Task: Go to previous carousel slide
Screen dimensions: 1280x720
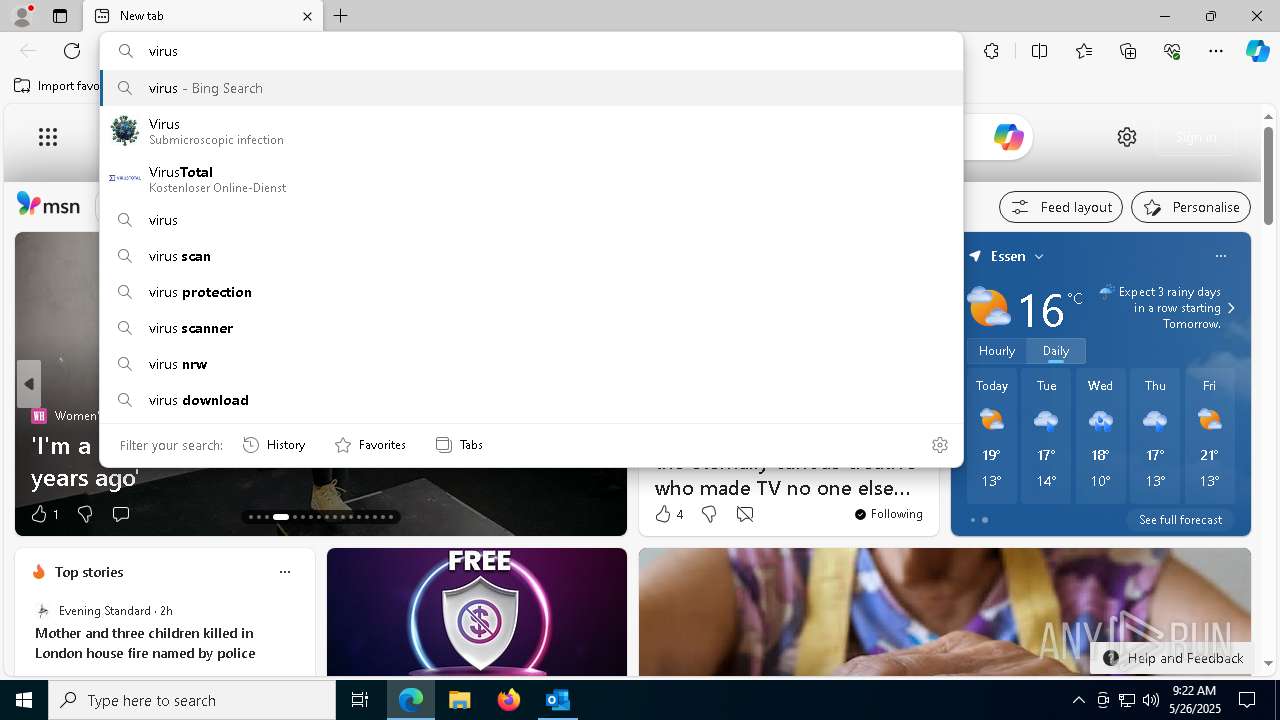Action: coord(29,384)
